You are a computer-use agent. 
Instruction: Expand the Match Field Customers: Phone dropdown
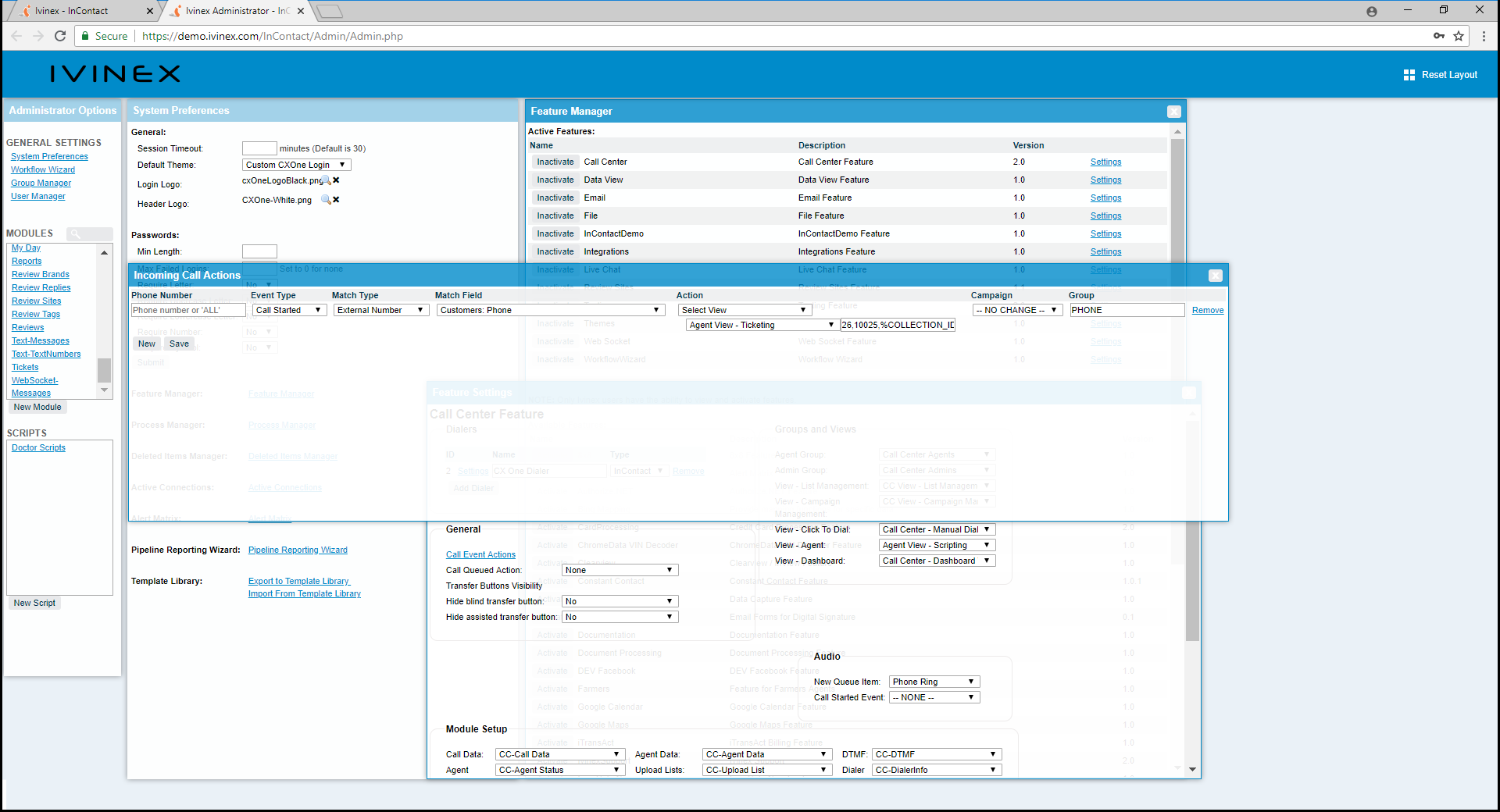tap(551, 310)
